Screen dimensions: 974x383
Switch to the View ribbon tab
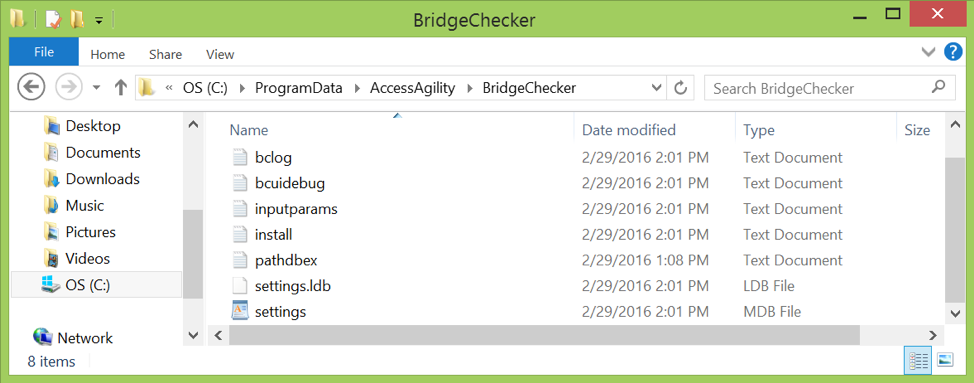coord(220,55)
